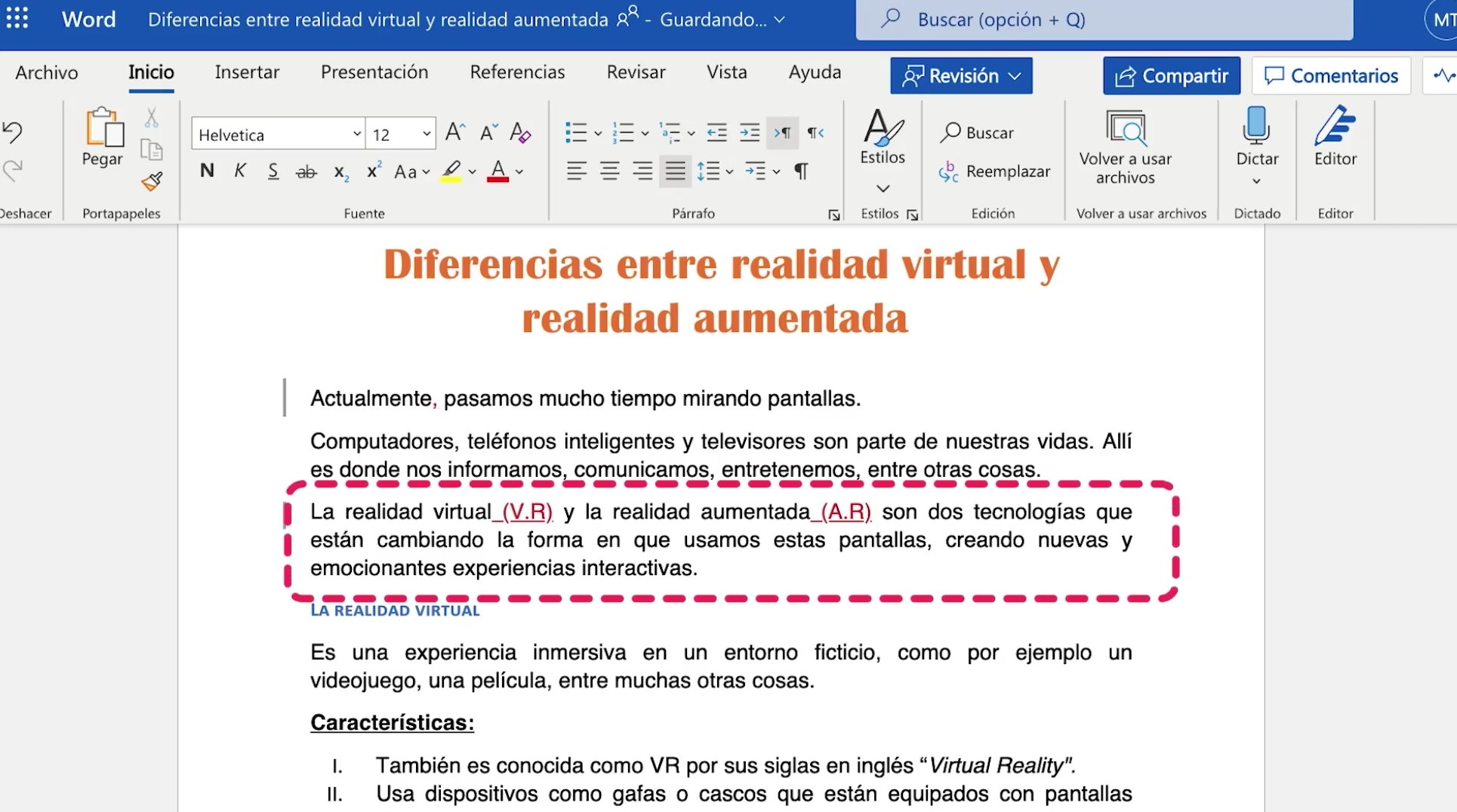Enable italic formatting with K button
The image size is (1457, 812).
[x=240, y=171]
